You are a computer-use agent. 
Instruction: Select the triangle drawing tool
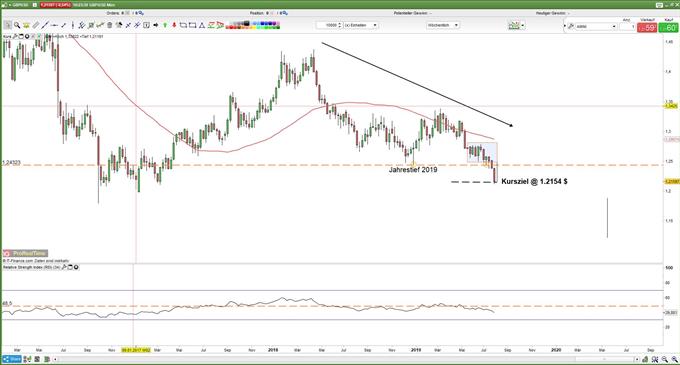202,25
